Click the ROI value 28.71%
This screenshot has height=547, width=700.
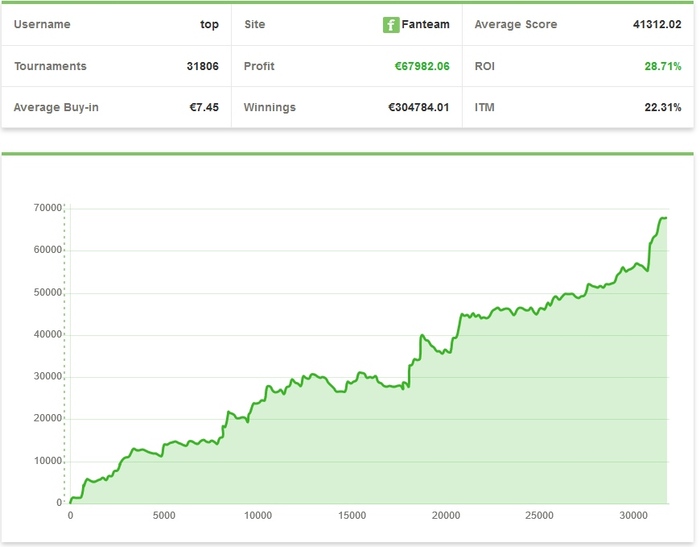662,66
